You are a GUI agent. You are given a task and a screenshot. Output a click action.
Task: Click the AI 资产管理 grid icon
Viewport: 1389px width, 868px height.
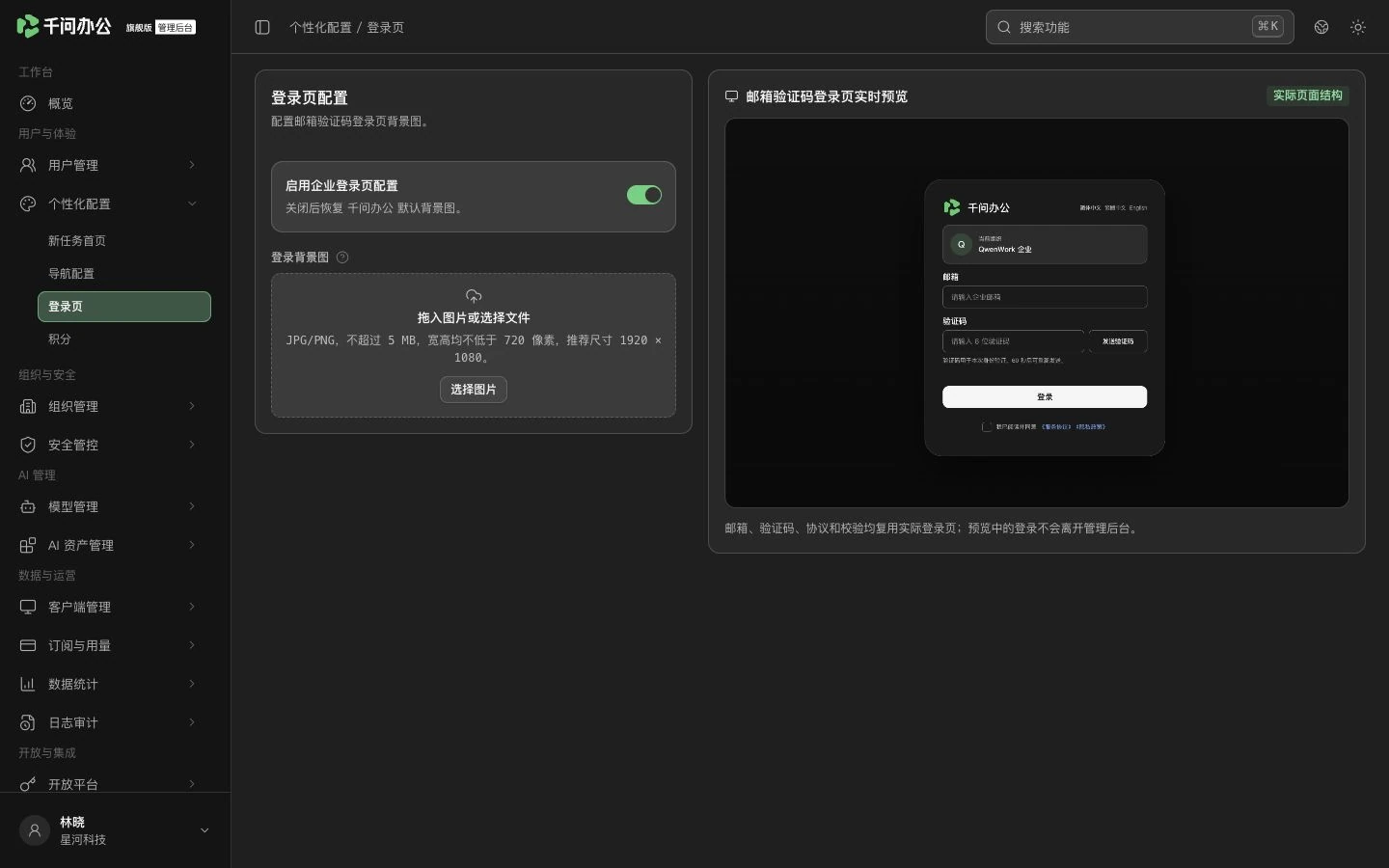pyautogui.click(x=28, y=545)
